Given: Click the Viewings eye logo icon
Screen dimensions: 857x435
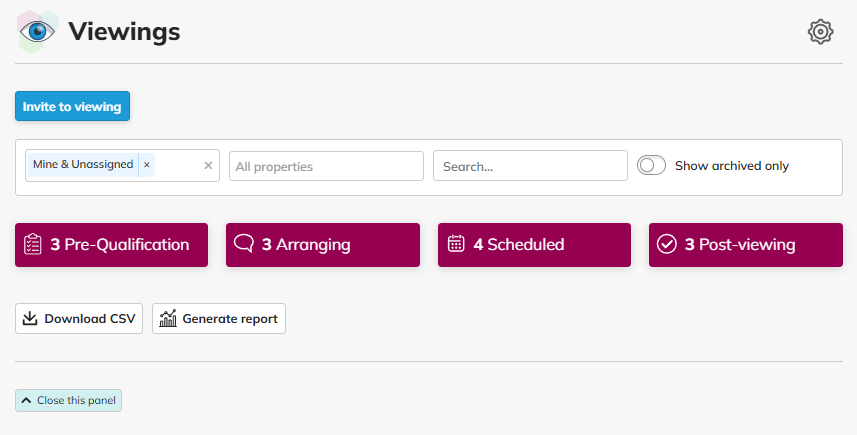Looking at the screenshot, I should tap(38, 31).
